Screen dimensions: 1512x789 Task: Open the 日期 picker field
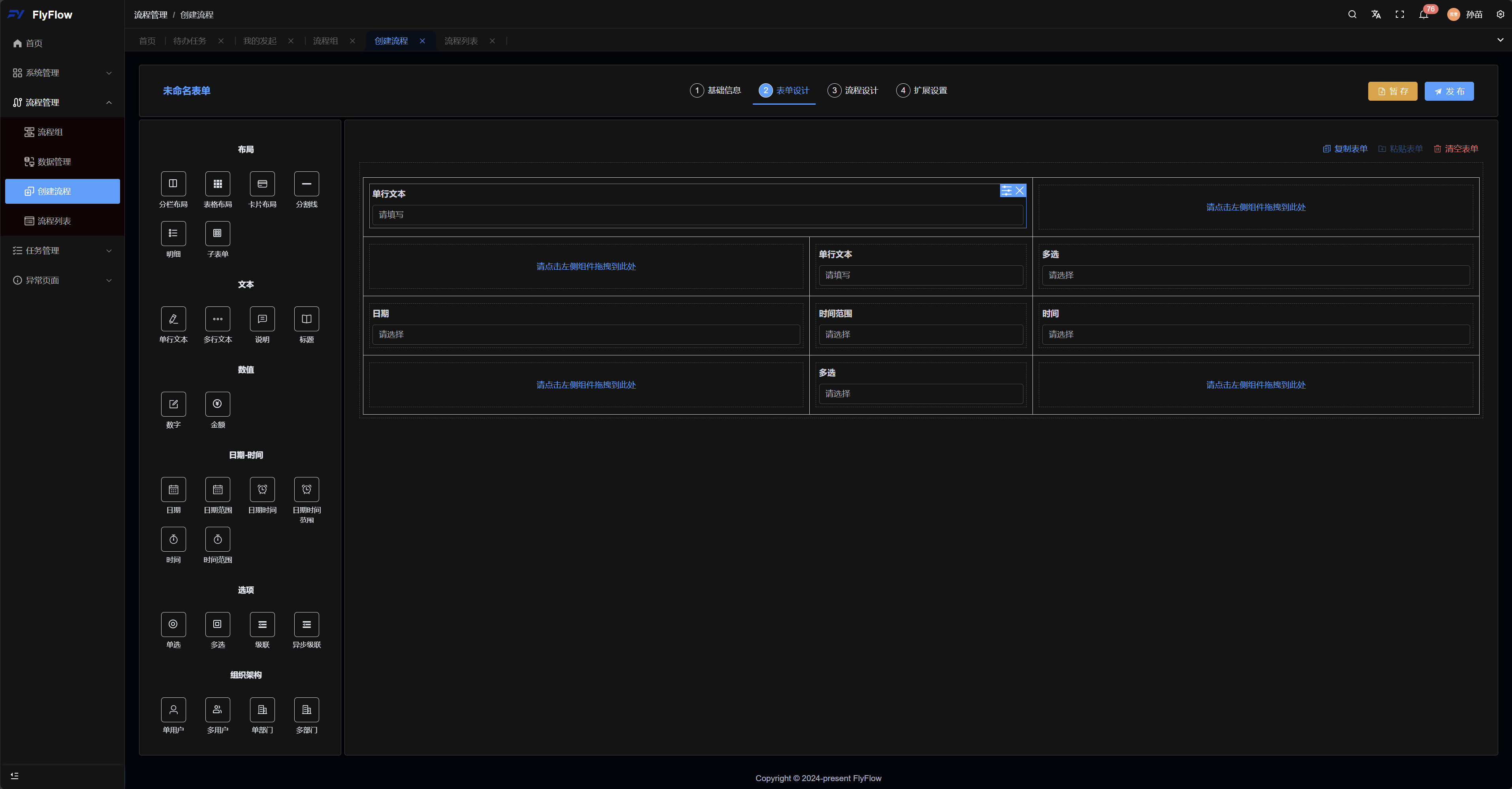pos(587,334)
